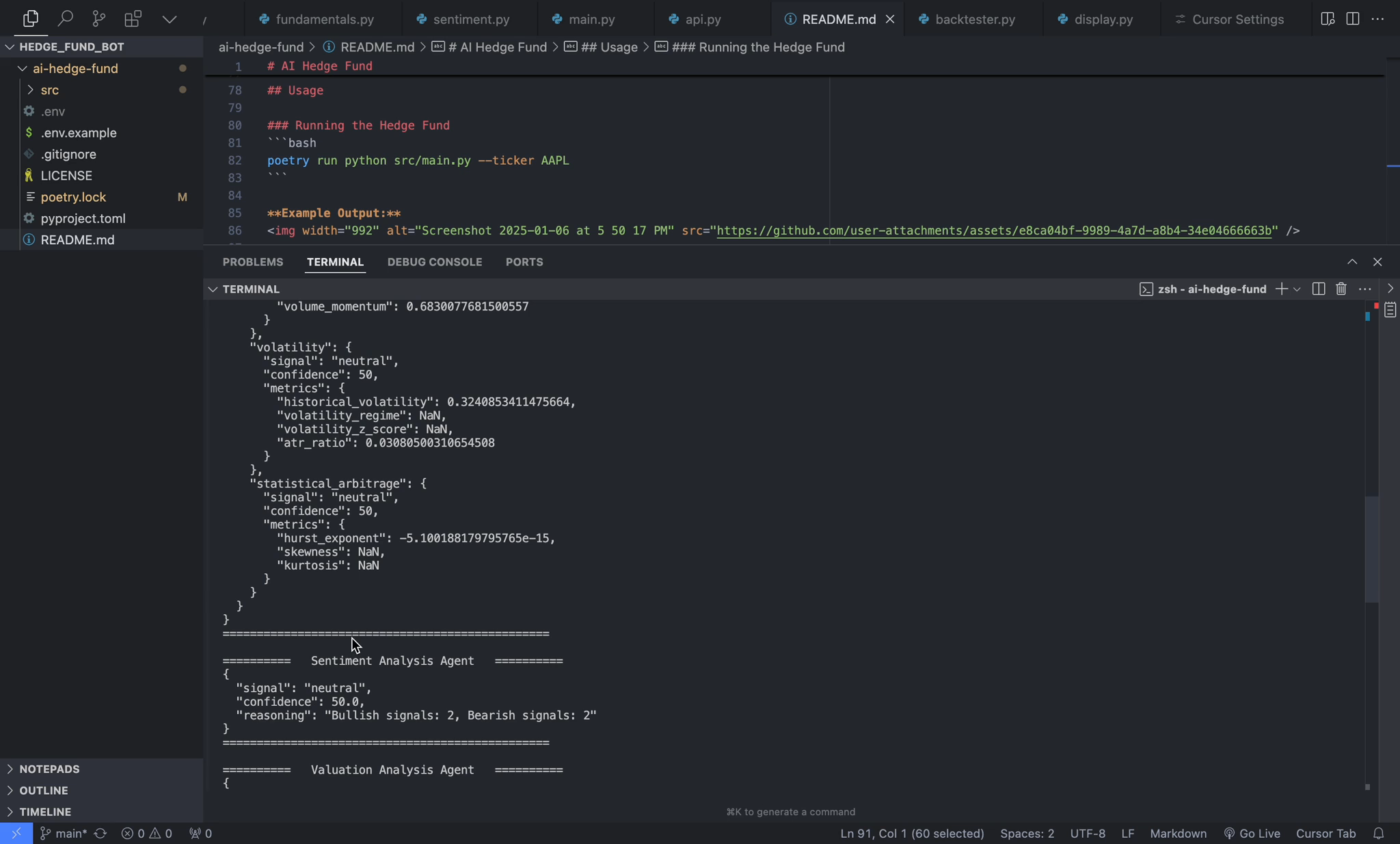Switch to PROBLEMS panel tab
This screenshot has width=1400, height=844.
(x=253, y=262)
